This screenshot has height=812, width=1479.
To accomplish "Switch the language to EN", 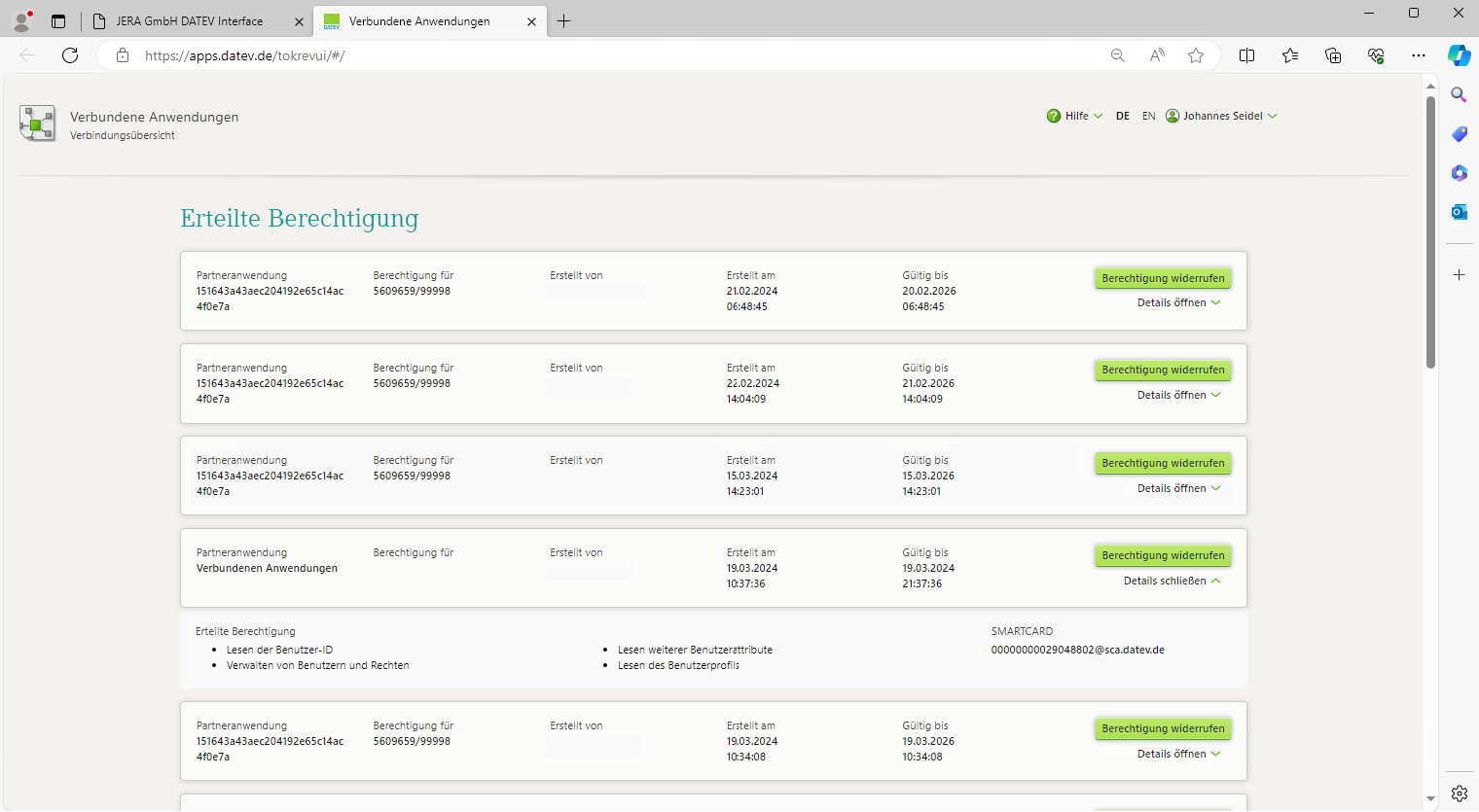I will [x=1149, y=116].
